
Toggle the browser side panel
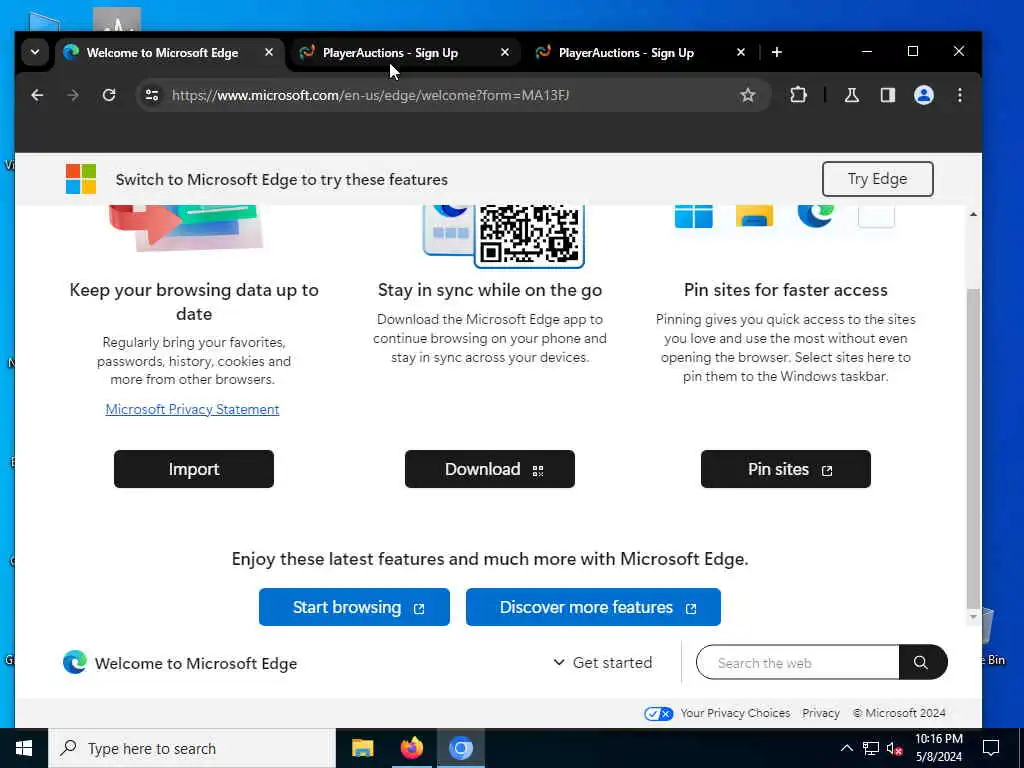(888, 95)
